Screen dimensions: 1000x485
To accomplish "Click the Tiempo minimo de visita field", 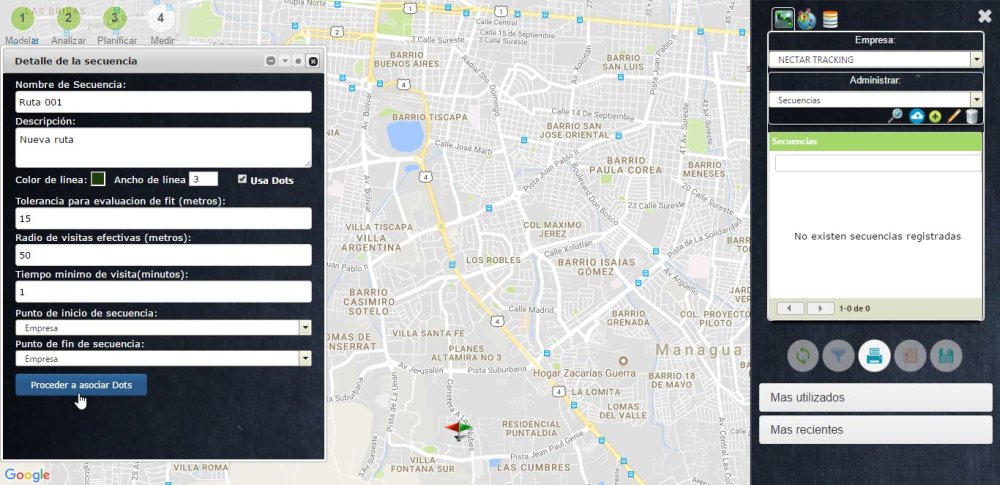I will click(x=164, y=292).
